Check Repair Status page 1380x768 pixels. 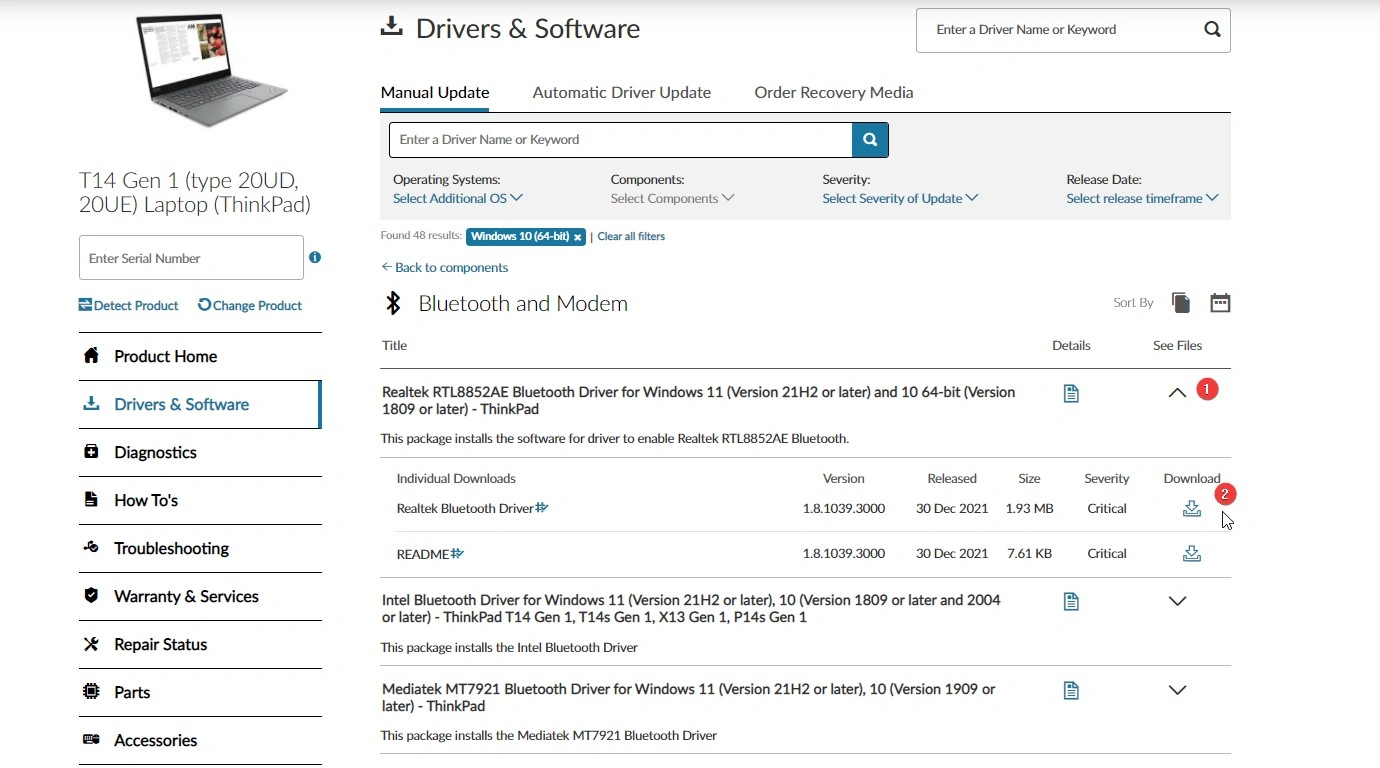click(200, 644)
